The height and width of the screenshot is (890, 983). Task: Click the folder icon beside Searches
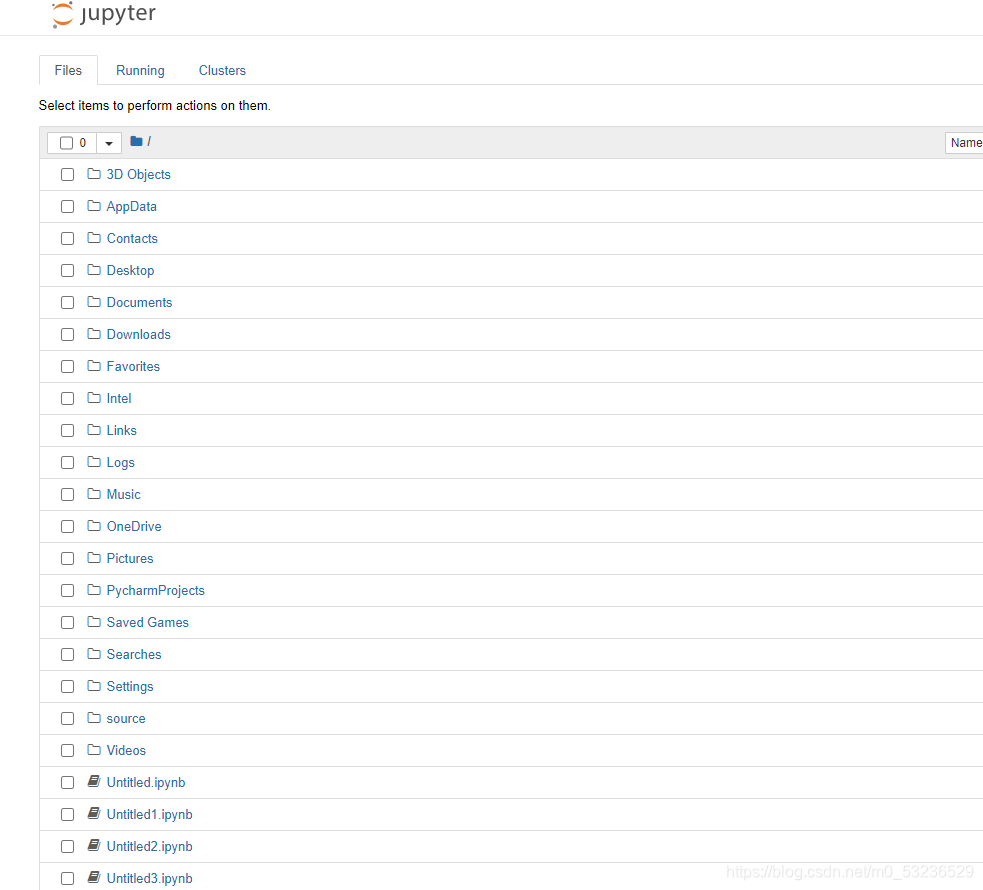coord(94,654)
